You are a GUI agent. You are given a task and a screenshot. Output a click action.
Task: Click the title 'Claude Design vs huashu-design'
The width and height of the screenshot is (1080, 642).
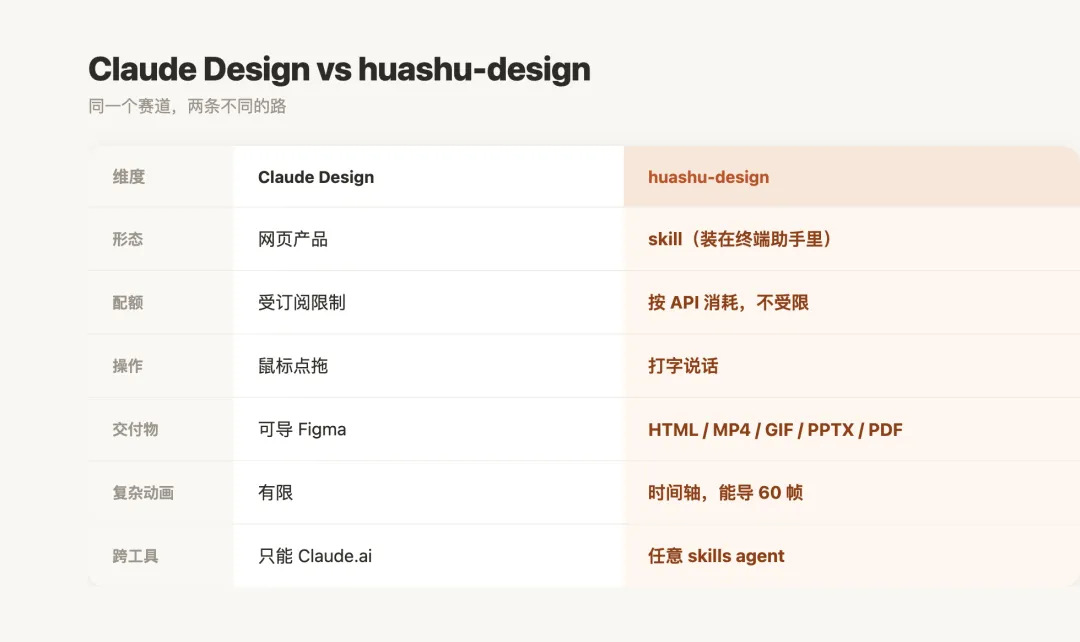pyautogui.click(x=339, y=70)
